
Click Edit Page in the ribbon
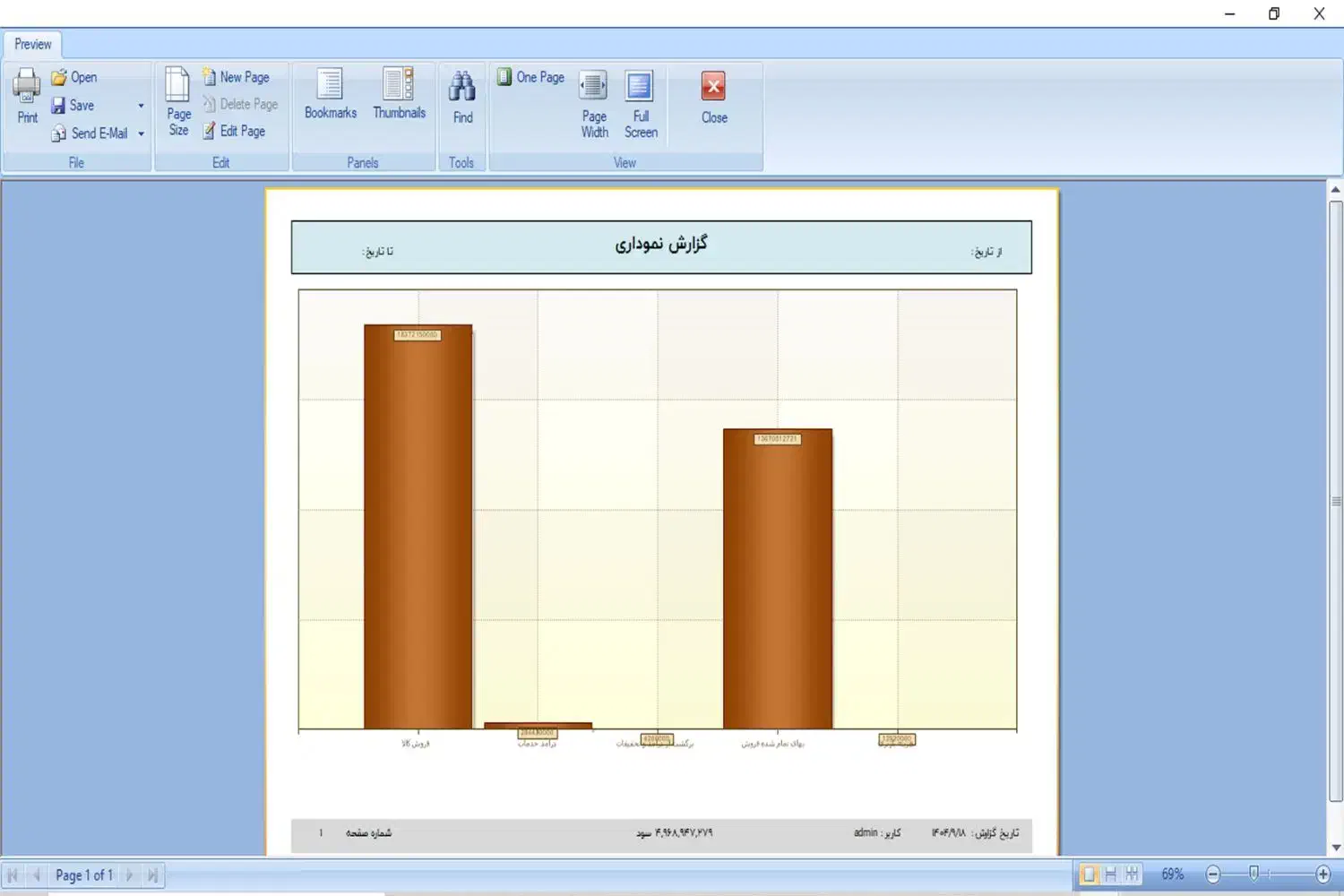(235, 131)
